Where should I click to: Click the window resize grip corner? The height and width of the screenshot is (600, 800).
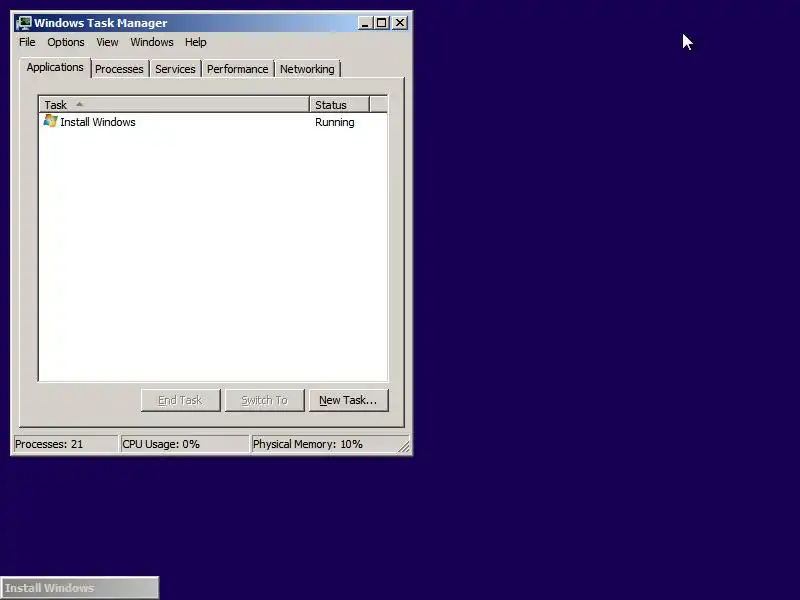[x=404, y=447]
